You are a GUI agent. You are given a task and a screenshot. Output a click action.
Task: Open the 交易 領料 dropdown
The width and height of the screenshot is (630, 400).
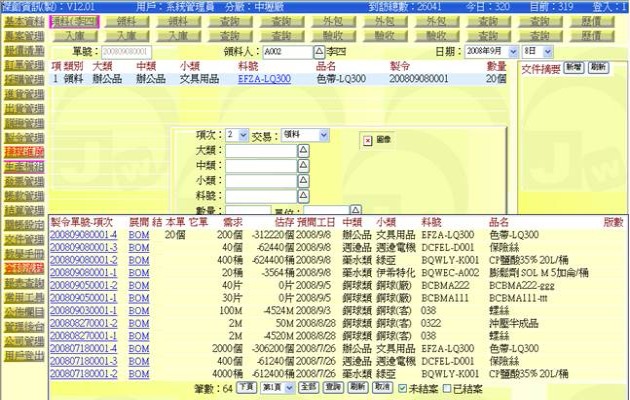pyautogui.click(x=323, y=134)
